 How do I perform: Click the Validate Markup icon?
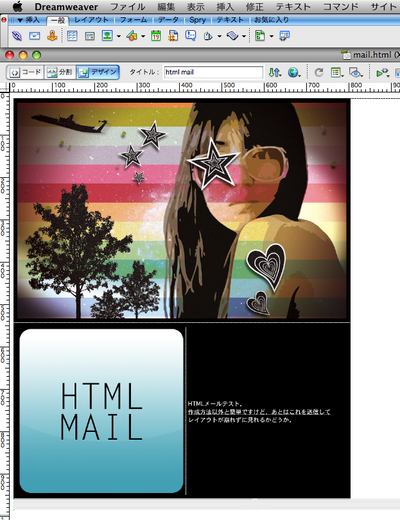coord(382,72)
